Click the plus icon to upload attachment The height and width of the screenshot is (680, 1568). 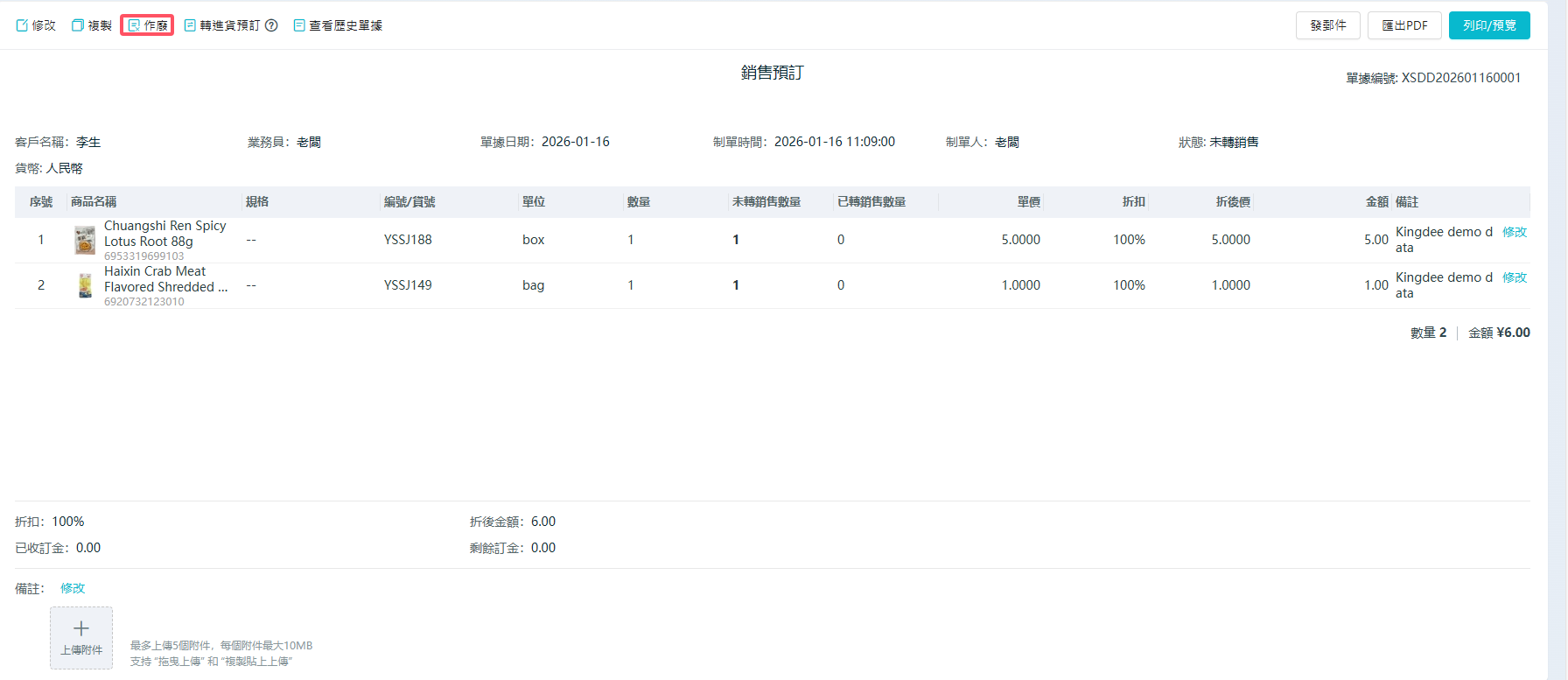tap(81, 629)
